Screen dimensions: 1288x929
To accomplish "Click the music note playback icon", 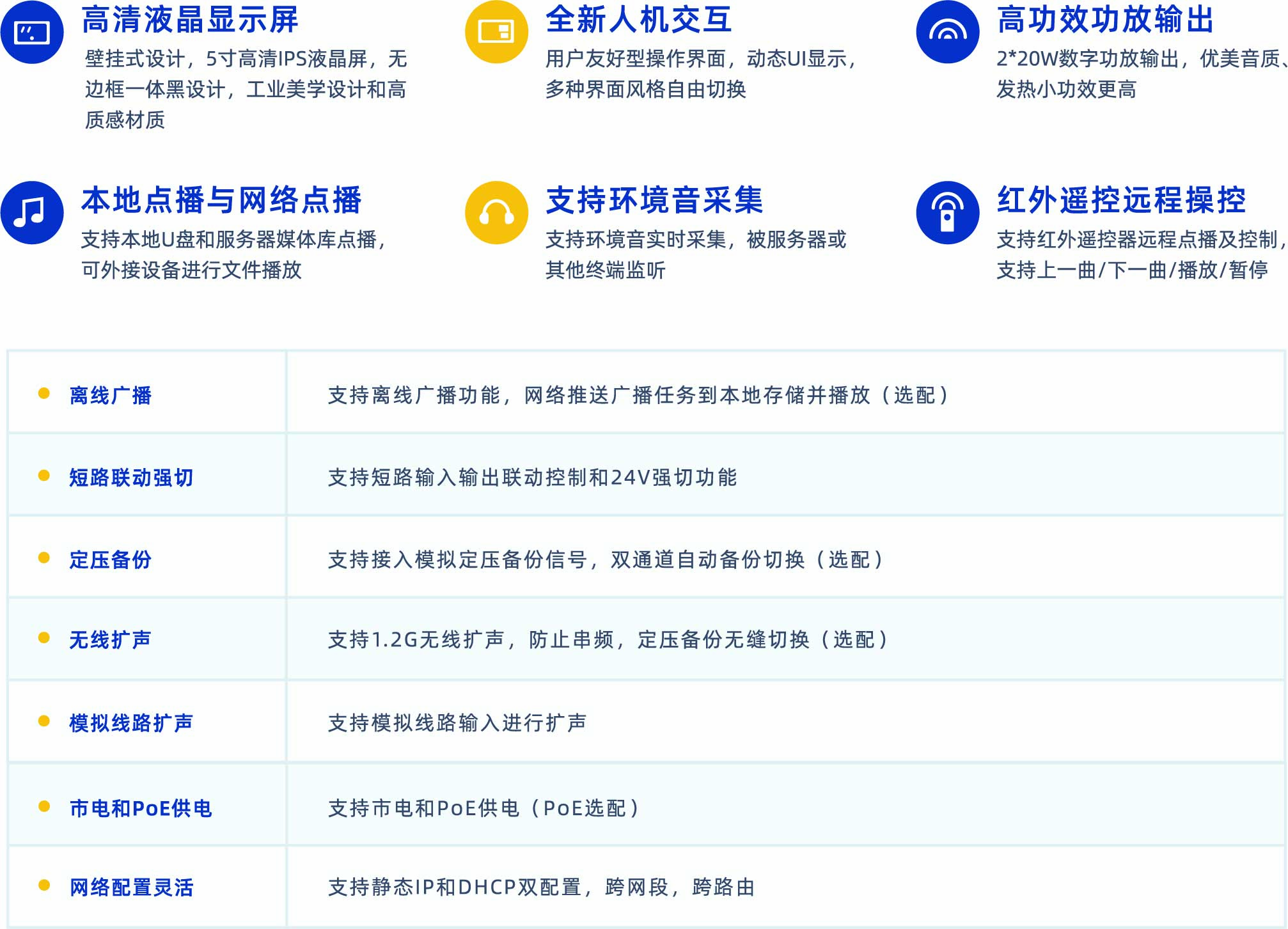I will point(32,212).
